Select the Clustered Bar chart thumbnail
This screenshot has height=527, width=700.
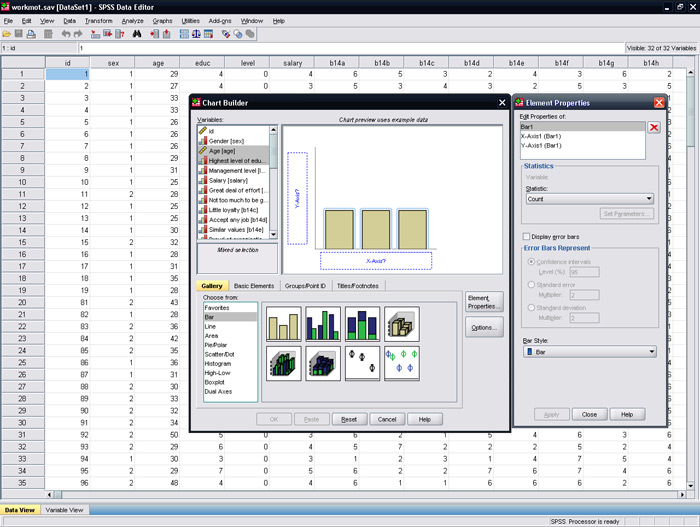coord(323,324)
